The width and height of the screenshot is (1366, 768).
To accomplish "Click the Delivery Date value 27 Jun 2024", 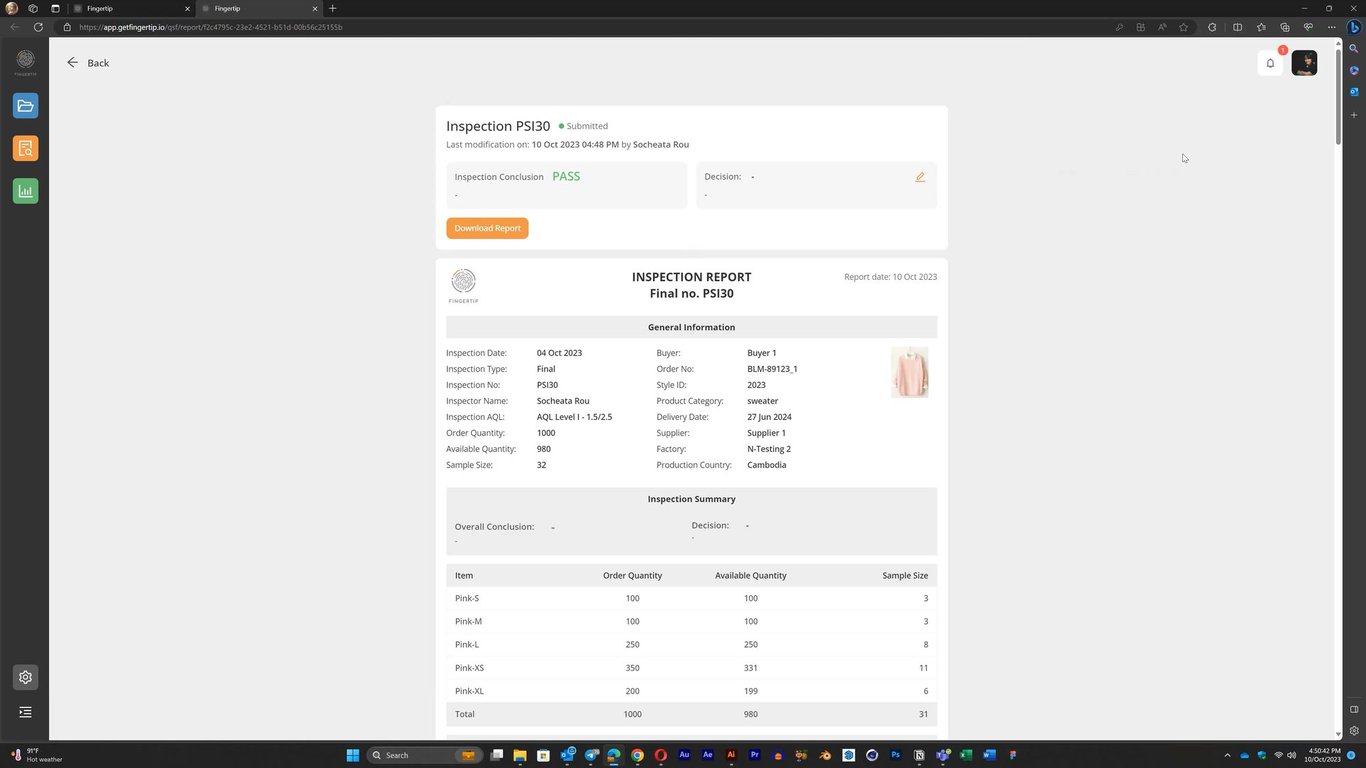I will 769,417.
